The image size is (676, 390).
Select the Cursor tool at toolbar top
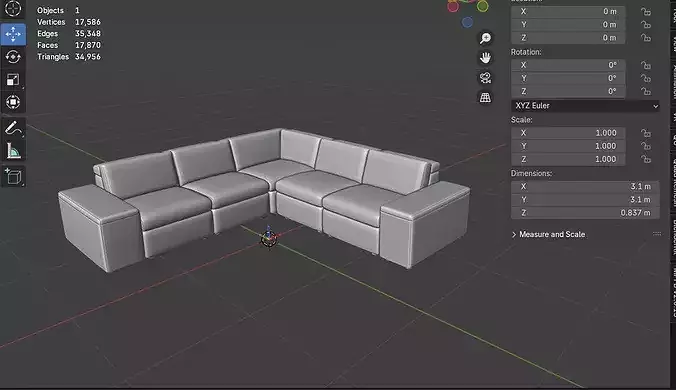pos(13,8)
